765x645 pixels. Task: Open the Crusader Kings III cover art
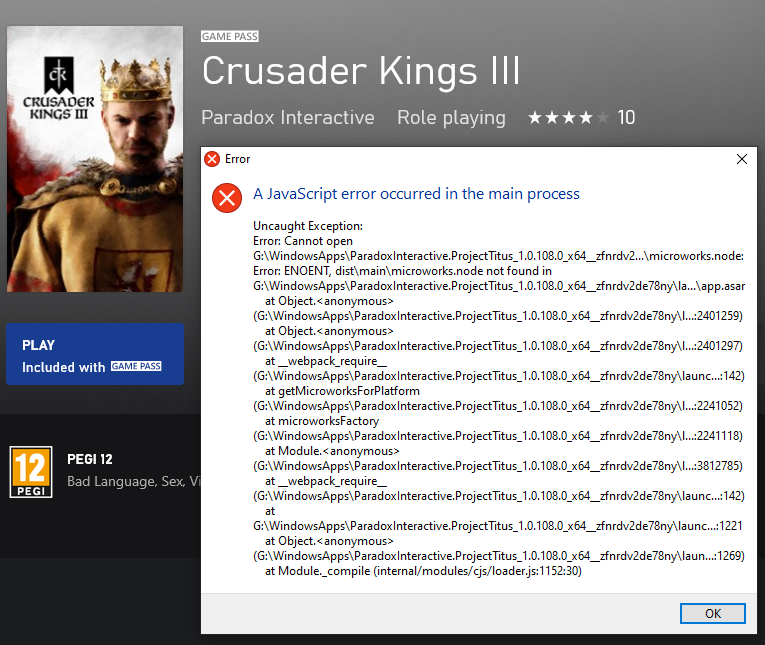point(95,159)
